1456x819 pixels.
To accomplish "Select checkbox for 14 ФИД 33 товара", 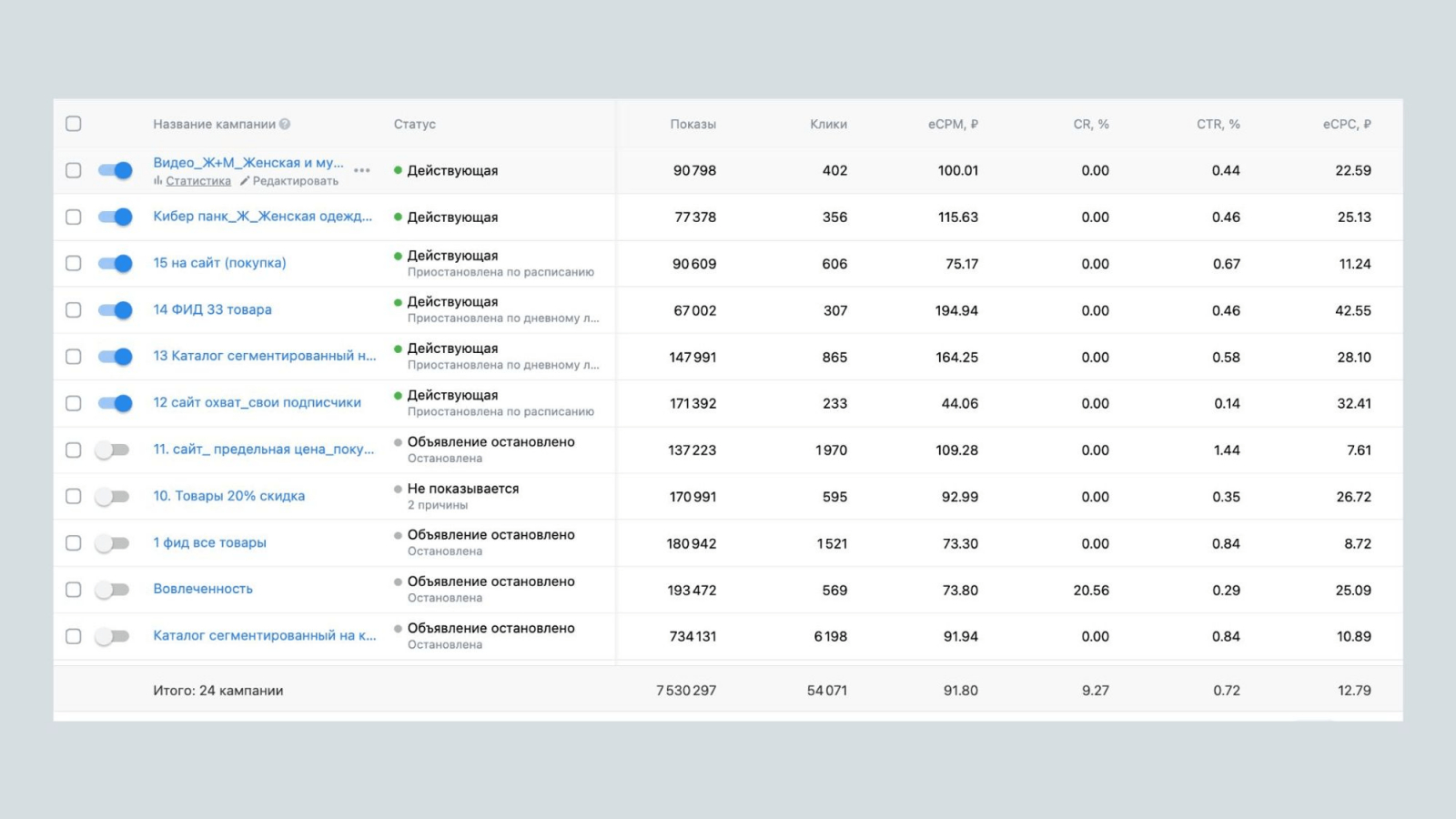I will tap(74, 309).
